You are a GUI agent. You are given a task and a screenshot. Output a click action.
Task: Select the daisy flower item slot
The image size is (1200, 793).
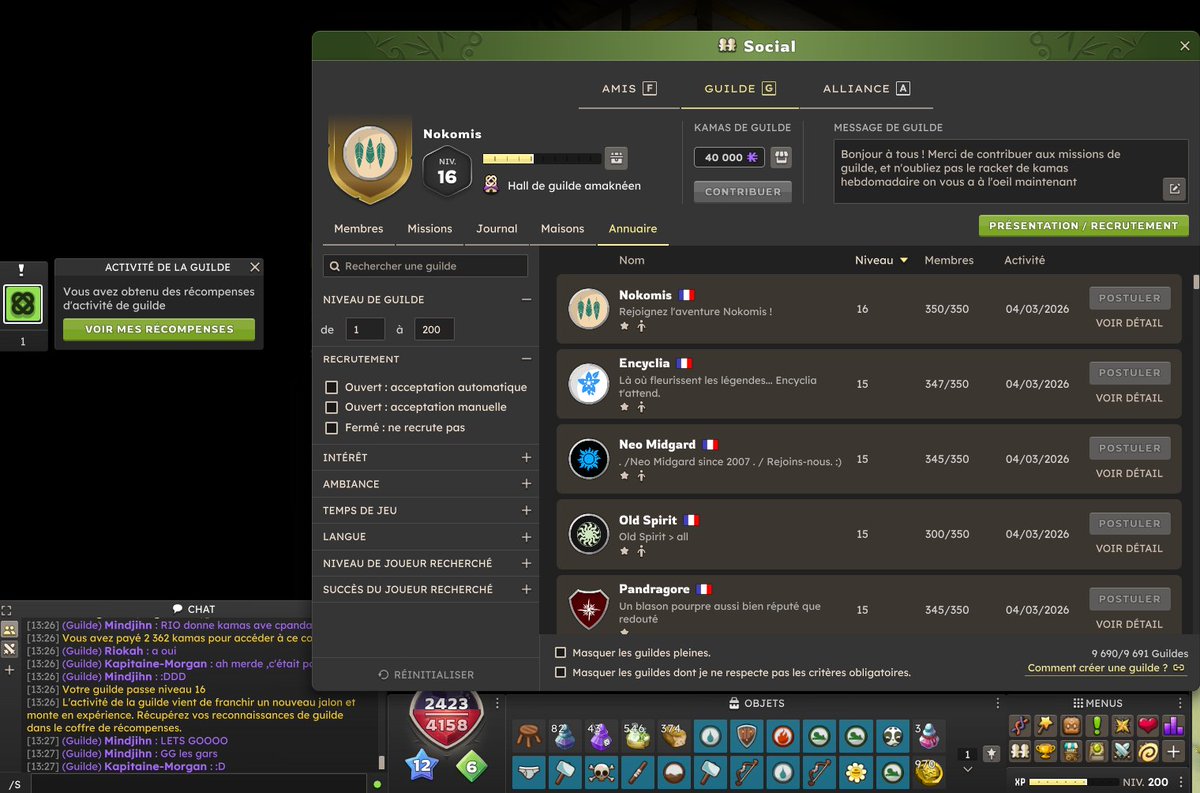coord(855,773)
